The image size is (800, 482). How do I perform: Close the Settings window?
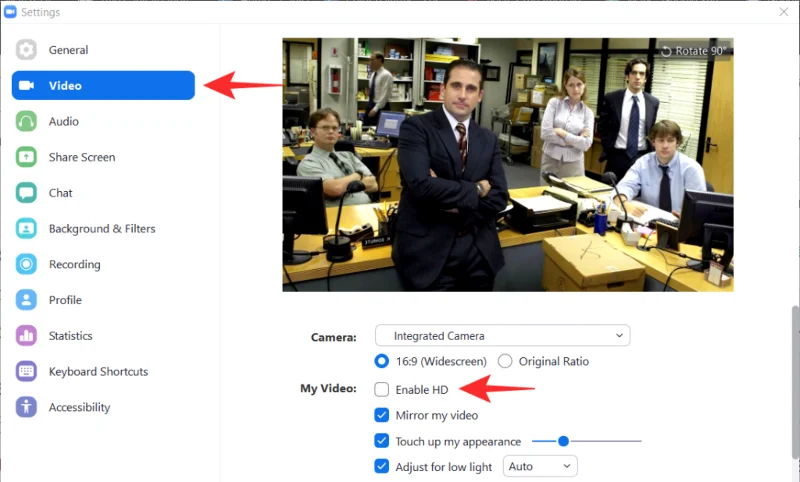point(784,12)
